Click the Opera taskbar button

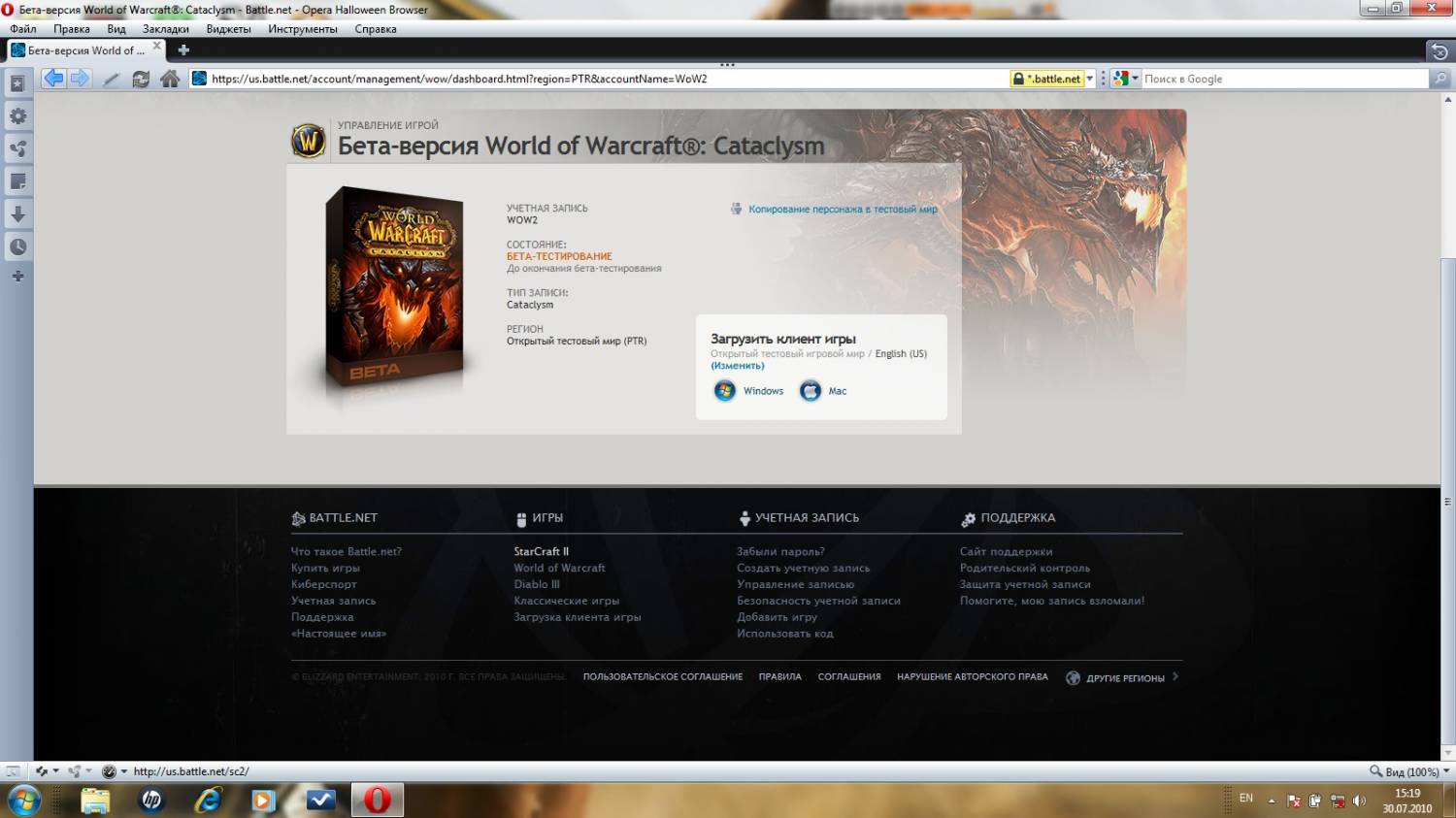(377, 801)
